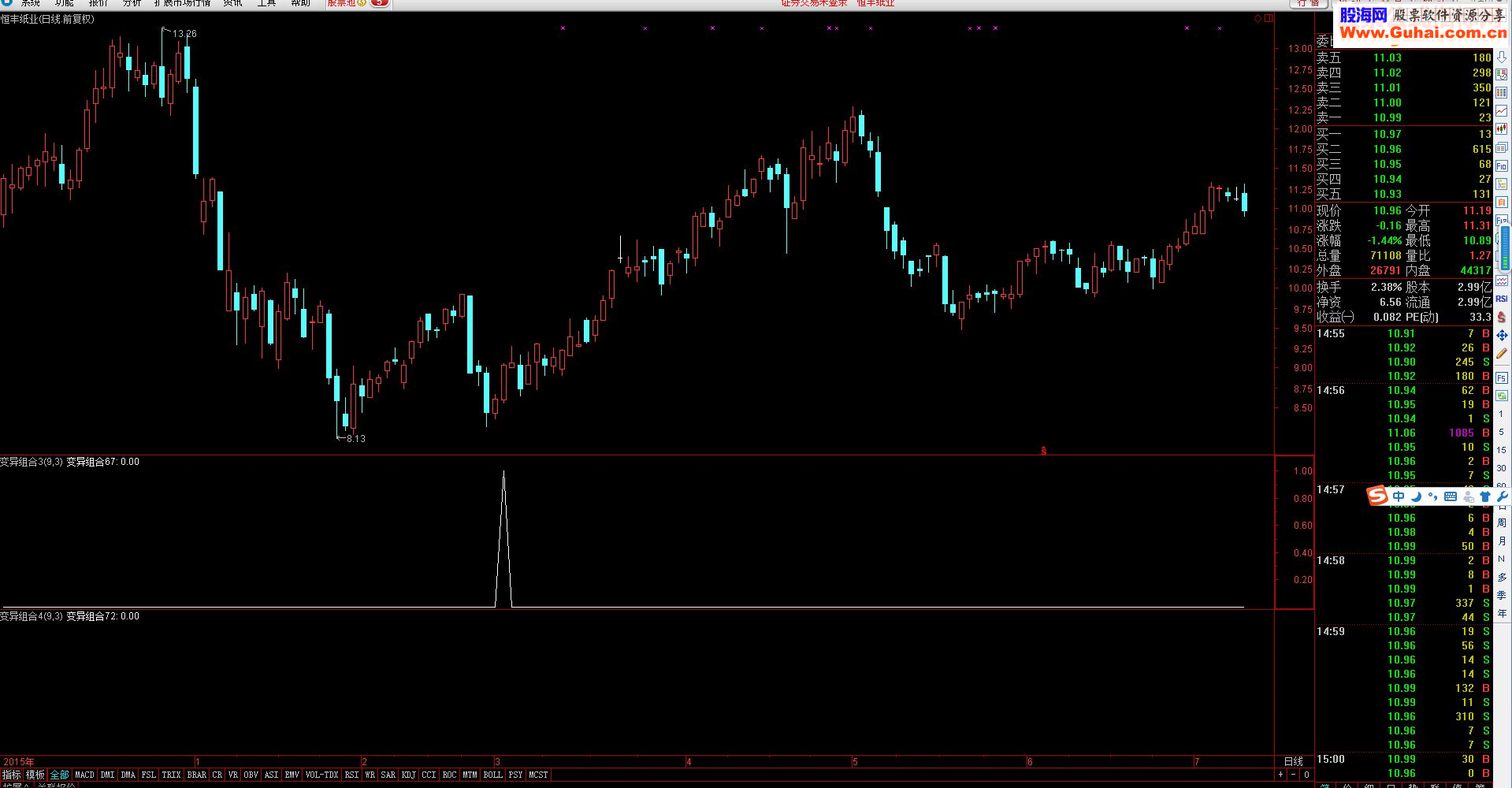
Task: Toggle Sogou half/full width moon icon
Action: (1417, 496)
